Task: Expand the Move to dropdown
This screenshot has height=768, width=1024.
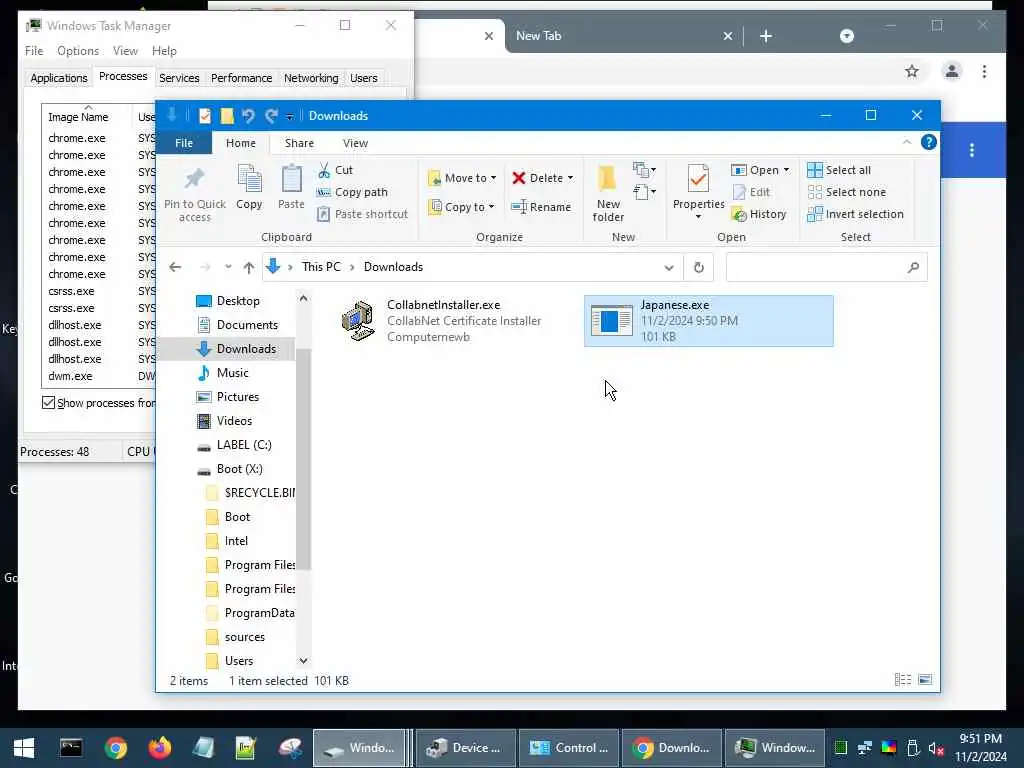Action: tap(494, 178)
